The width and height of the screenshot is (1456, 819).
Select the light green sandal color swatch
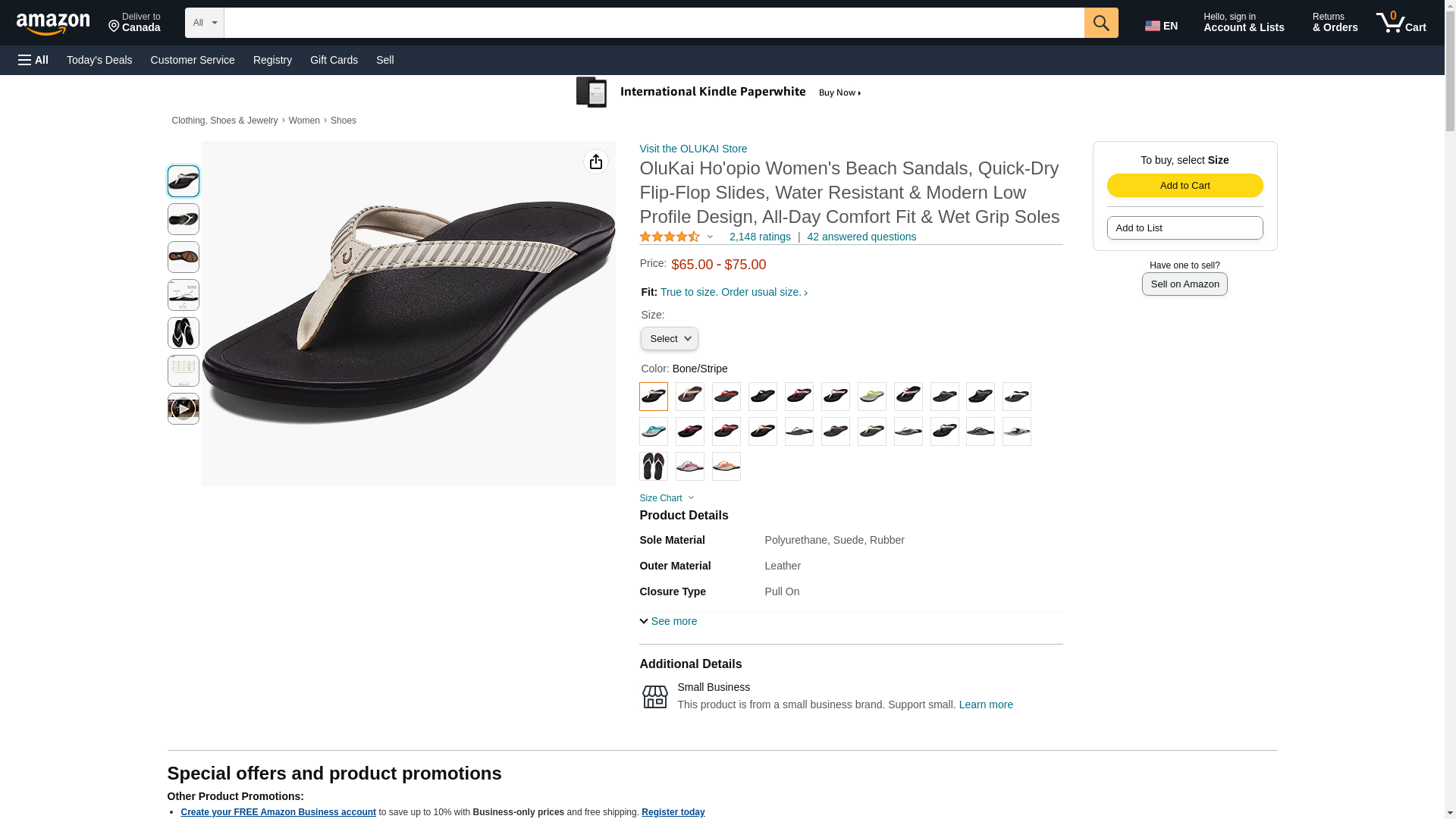pyautogui.click(x=871, y=397)
